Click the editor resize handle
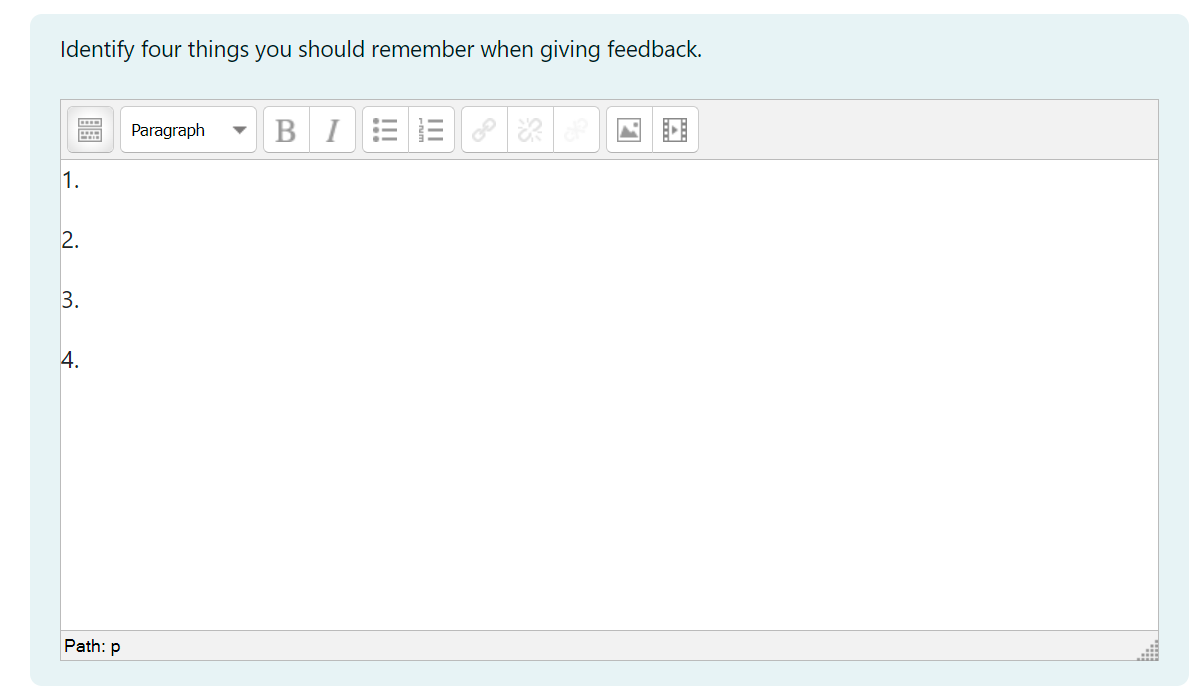The image size is (1195, 697). coord(1149,651)
